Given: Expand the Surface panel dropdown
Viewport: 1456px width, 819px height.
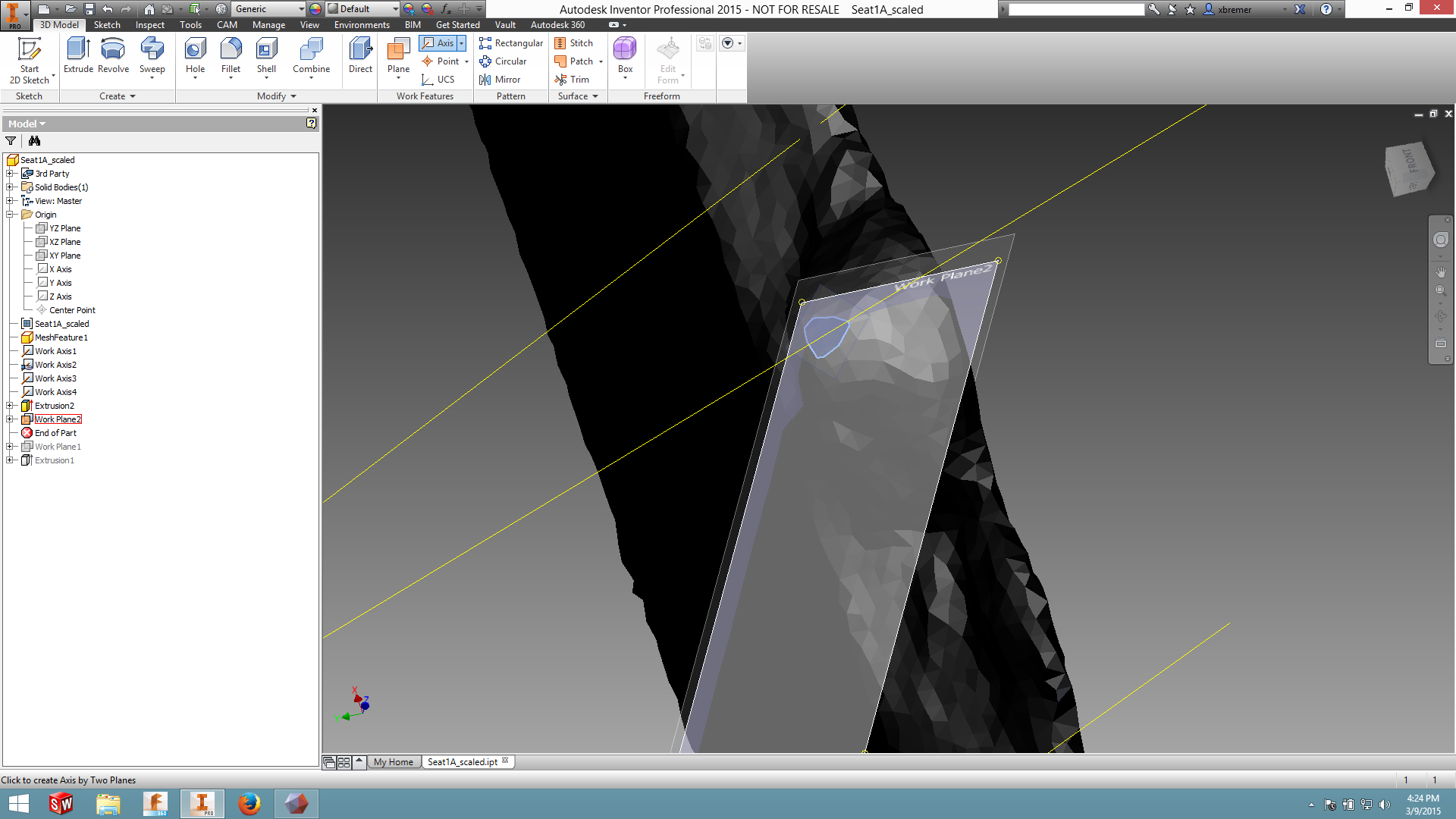Looking at the screenshot, I should pos(579,96).
